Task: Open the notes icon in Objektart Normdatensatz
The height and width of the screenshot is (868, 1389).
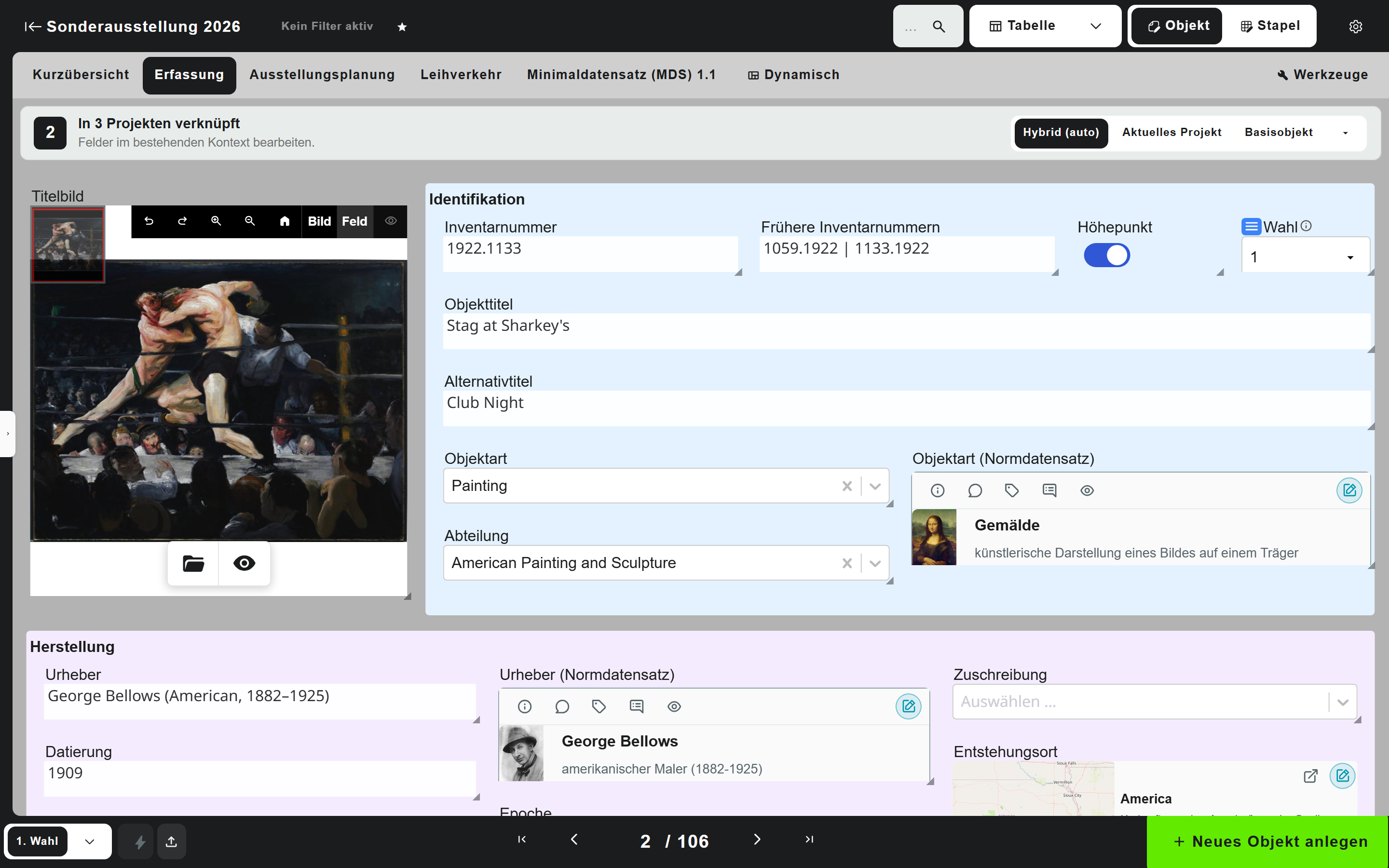Action: [x=1049, y=490]
